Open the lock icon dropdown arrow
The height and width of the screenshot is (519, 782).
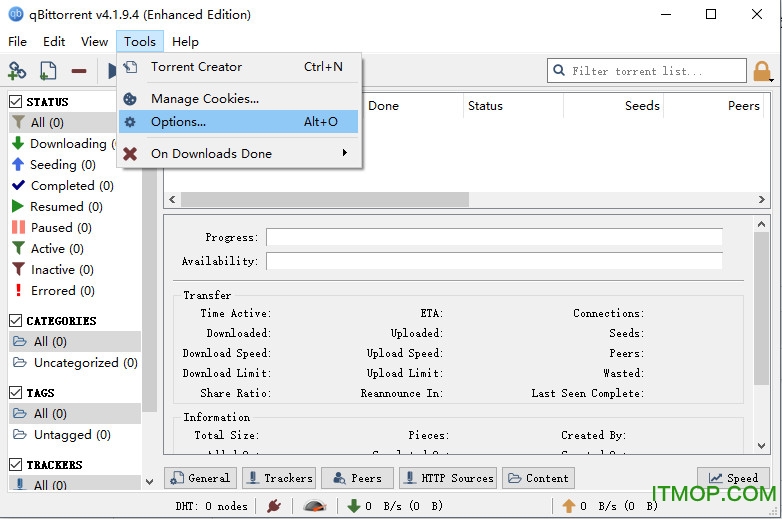771,80
